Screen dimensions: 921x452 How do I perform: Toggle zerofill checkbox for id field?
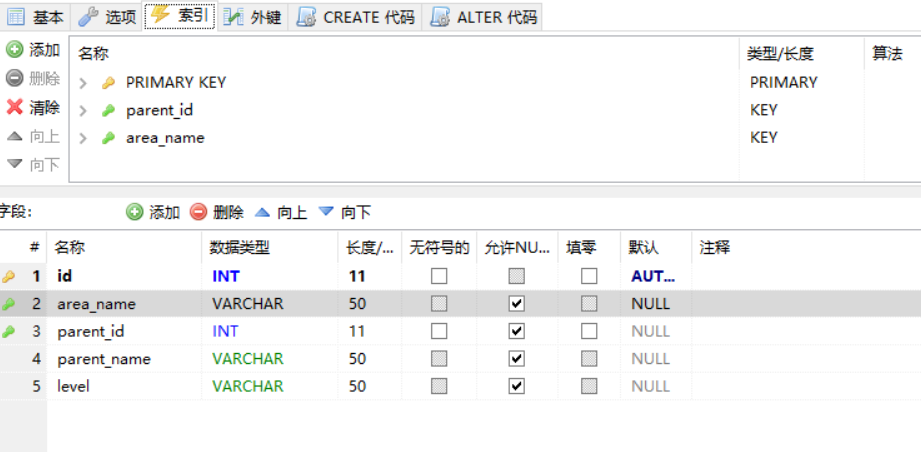[x=589, y=276]
